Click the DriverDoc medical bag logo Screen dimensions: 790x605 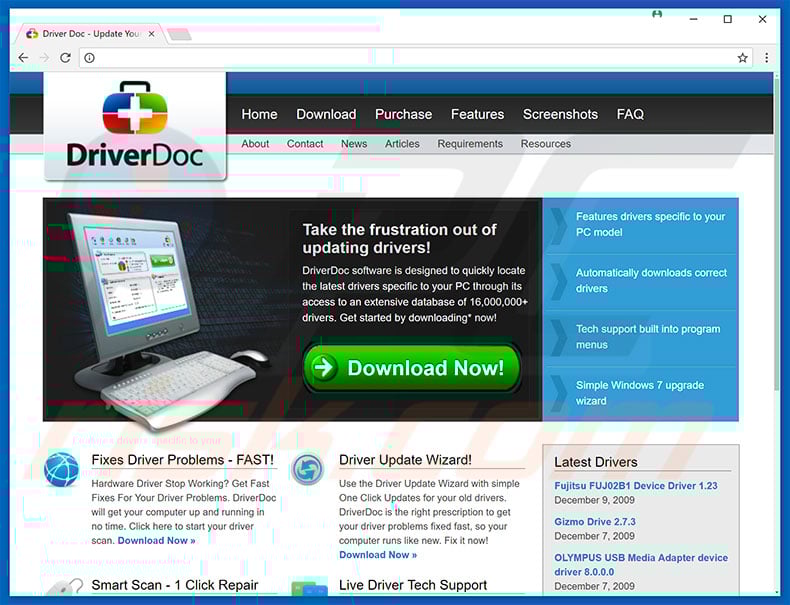point(135,107)
